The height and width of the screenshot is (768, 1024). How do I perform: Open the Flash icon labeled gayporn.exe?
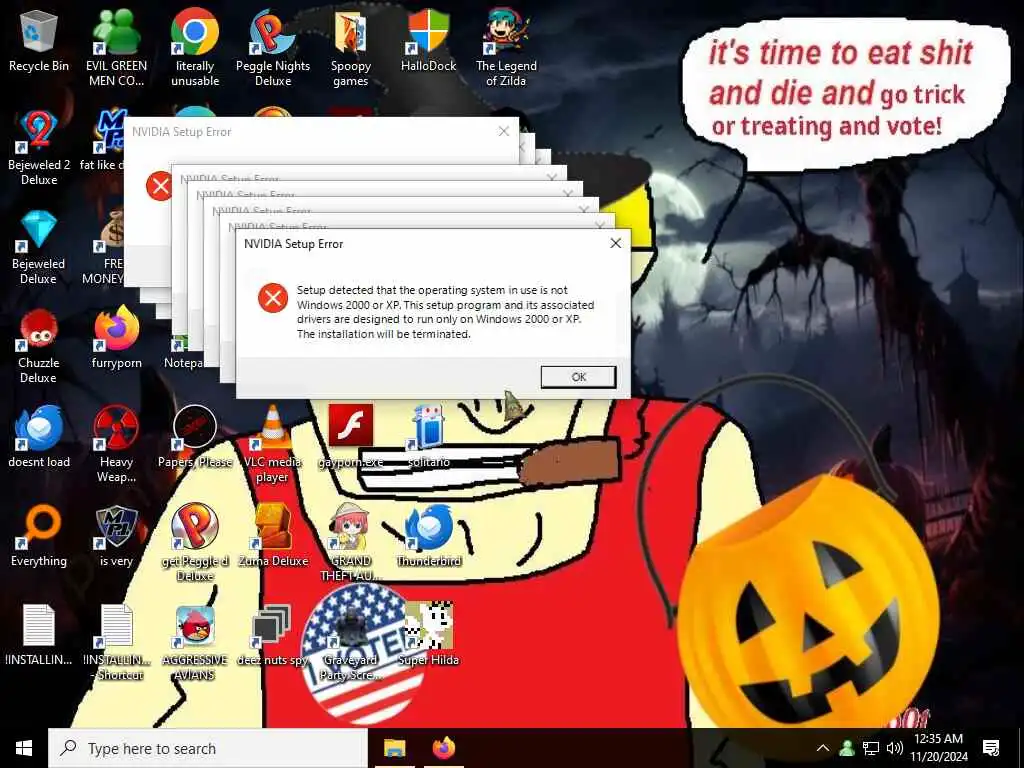click(x=351, y=438)
